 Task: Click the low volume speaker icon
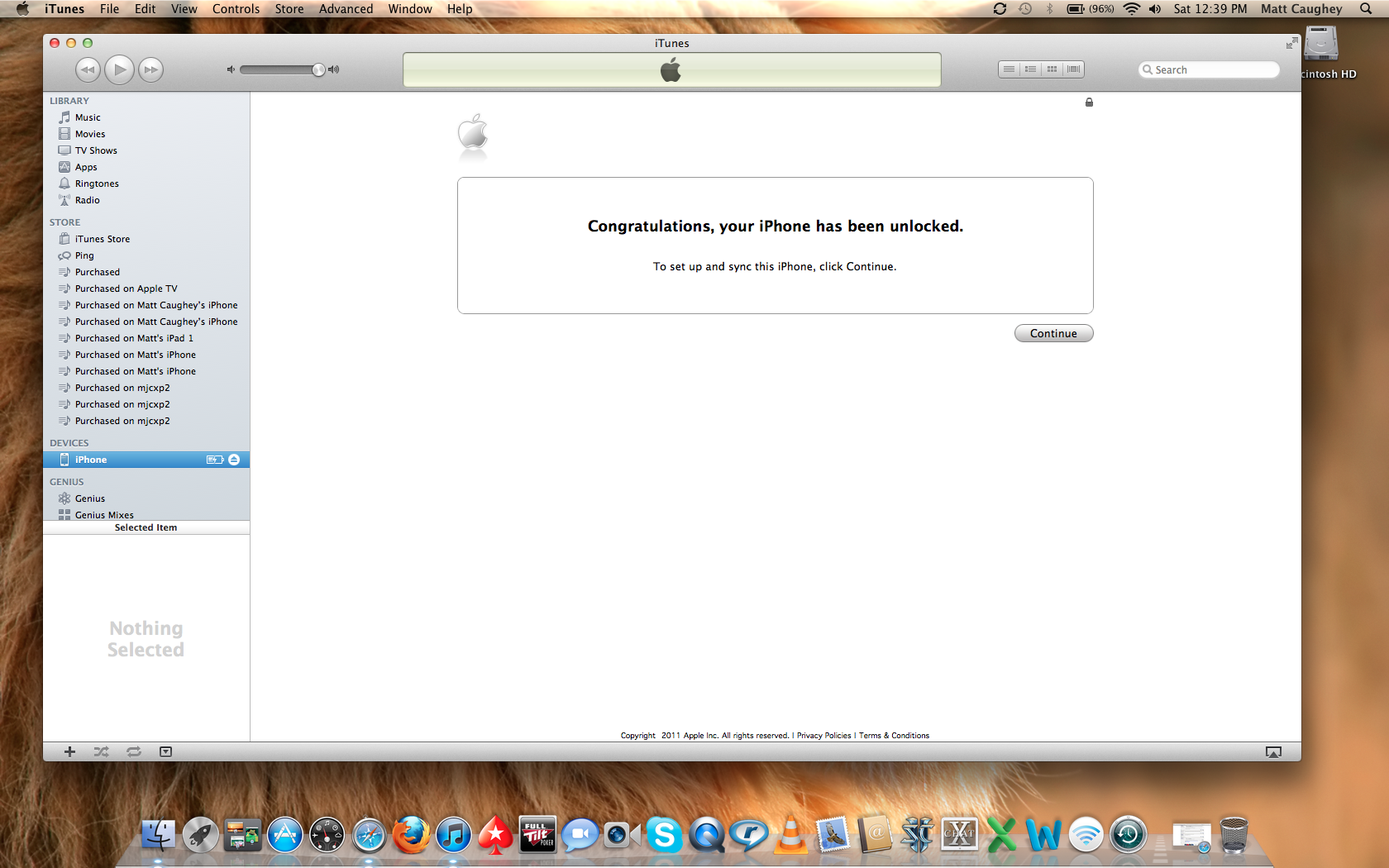(x=231, y=69)
